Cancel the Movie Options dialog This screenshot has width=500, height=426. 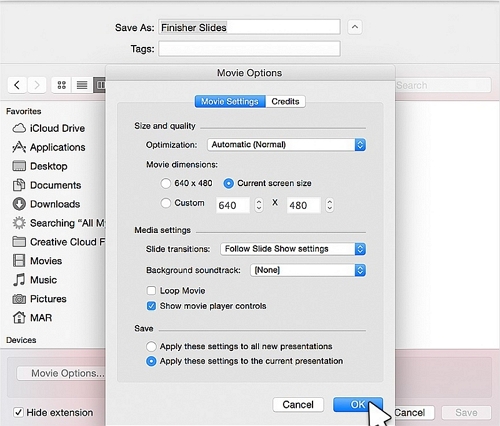pyautogui.click(x=298, y=405)
